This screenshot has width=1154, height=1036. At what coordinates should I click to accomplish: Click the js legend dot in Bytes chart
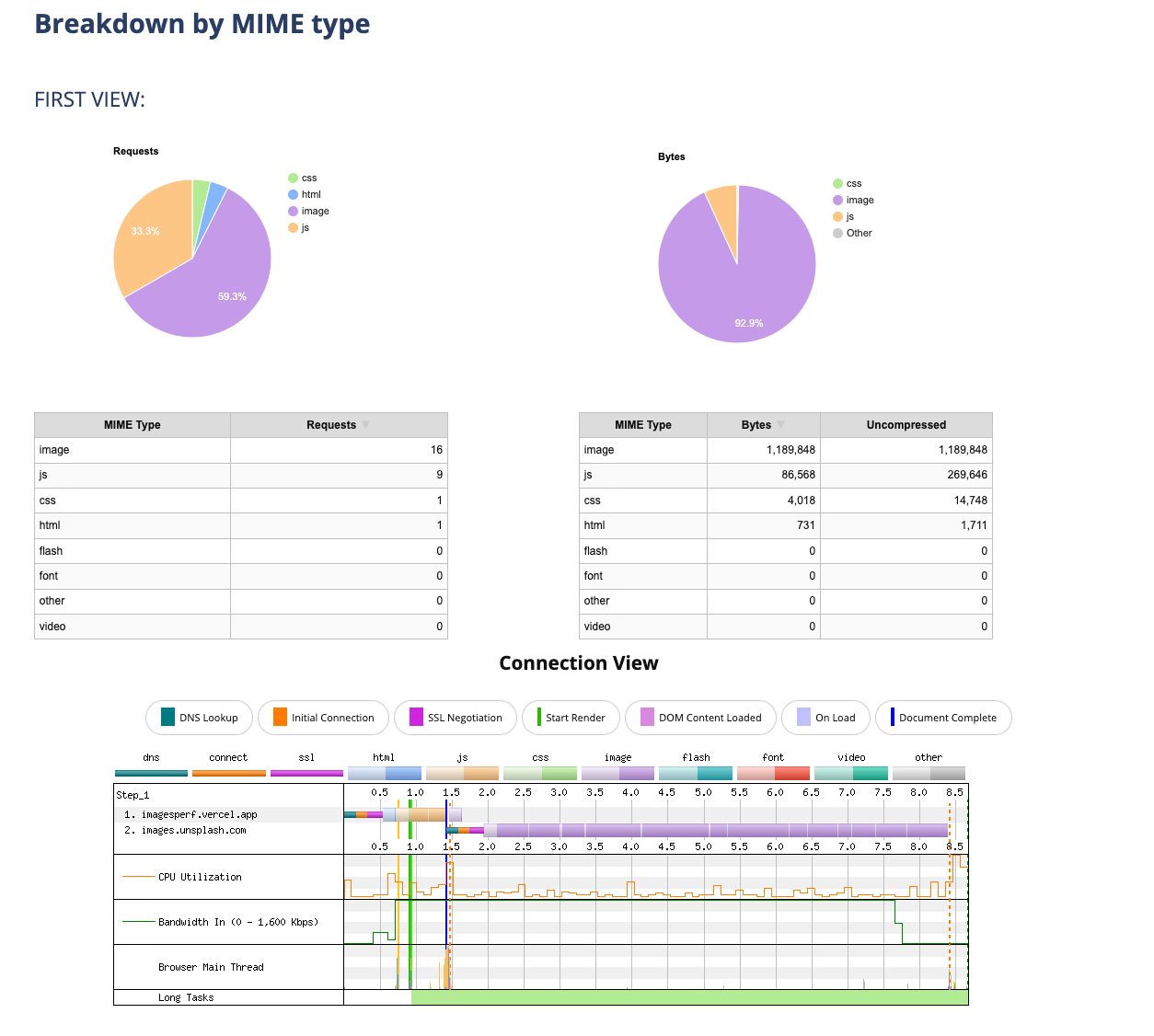[837, 217]
